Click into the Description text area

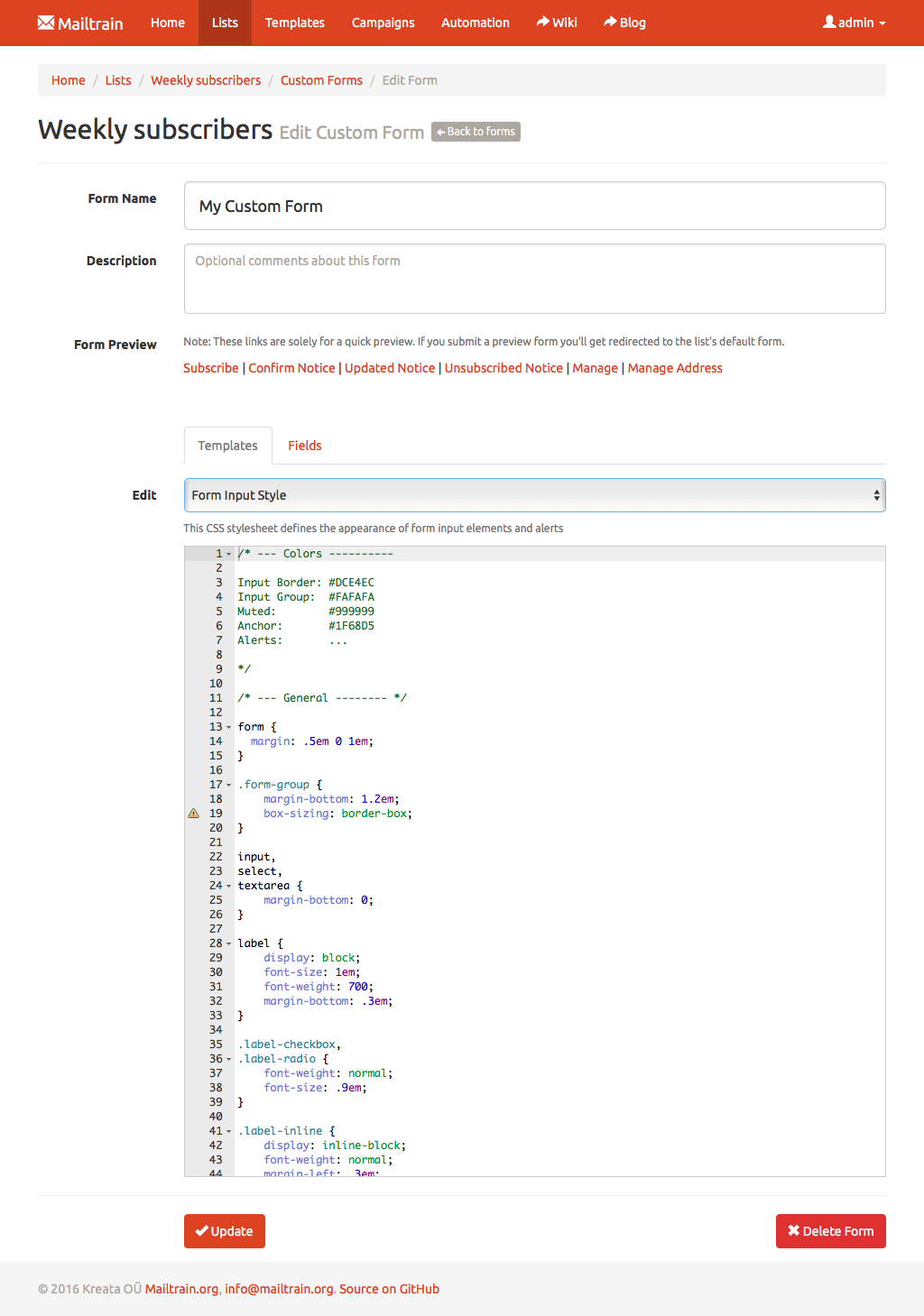click(x=534, y=279)
